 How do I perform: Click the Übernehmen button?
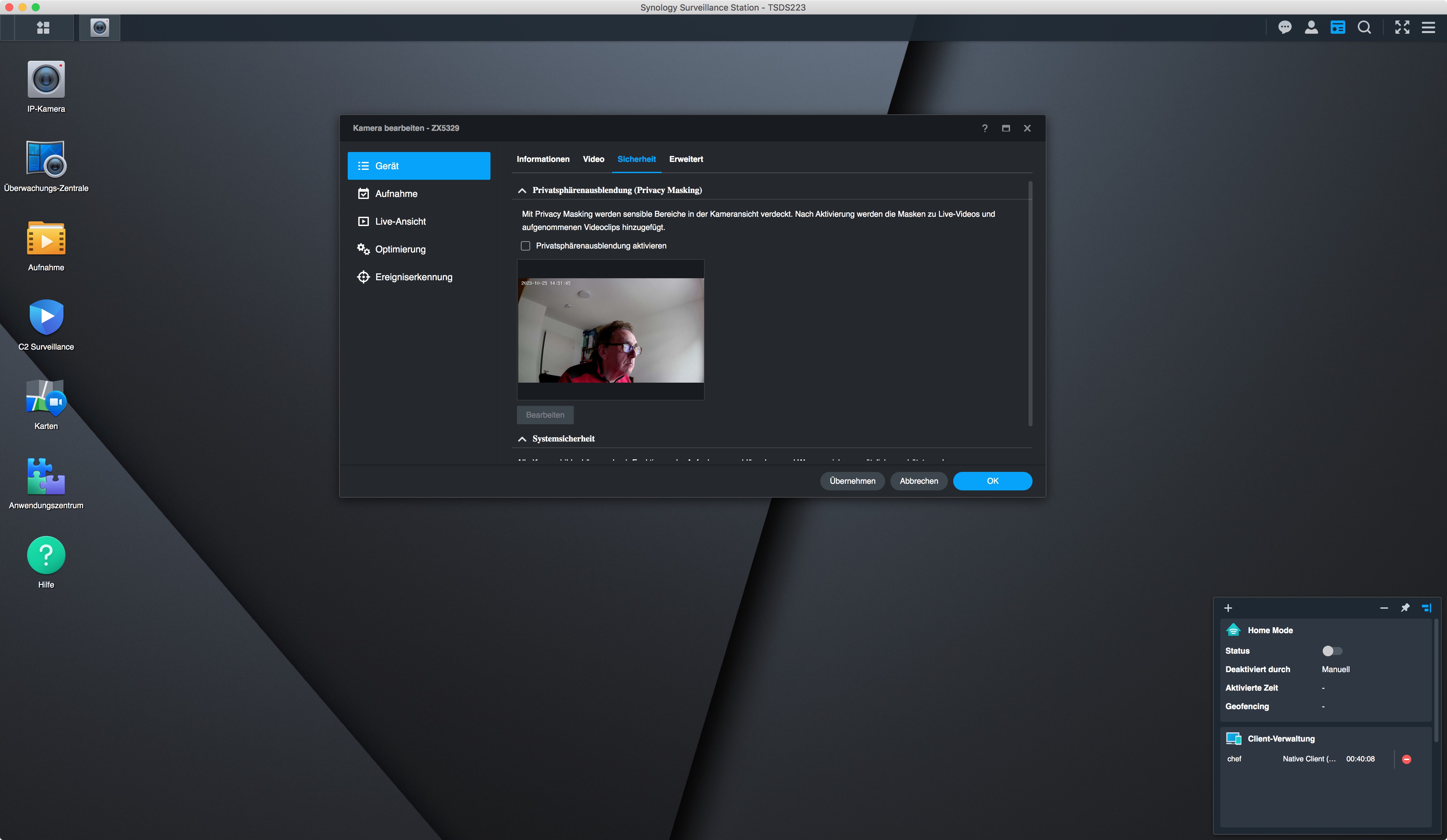pyautogui.click(x=852, y=481)
